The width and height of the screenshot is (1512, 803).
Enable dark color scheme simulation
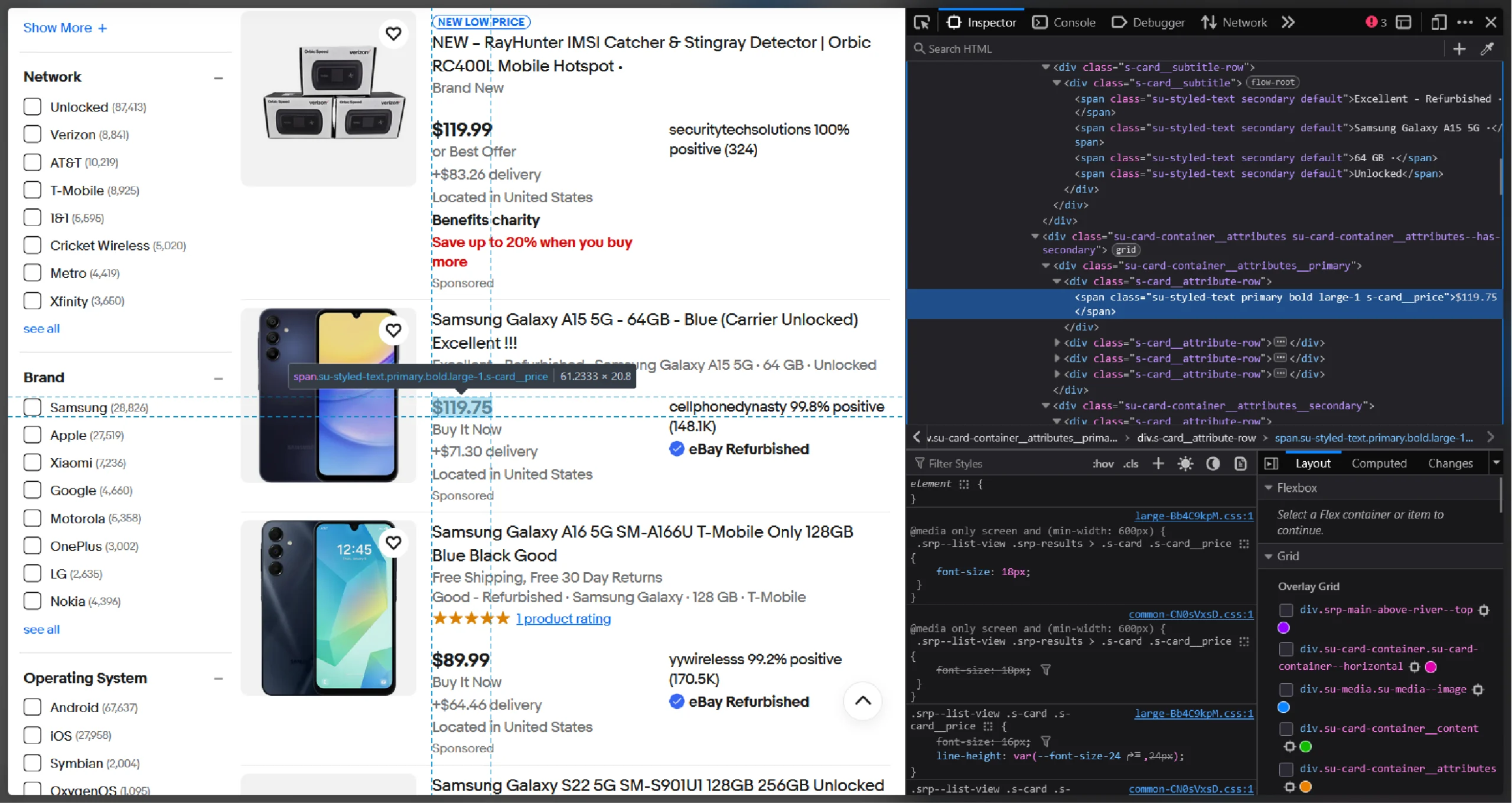1213,463
